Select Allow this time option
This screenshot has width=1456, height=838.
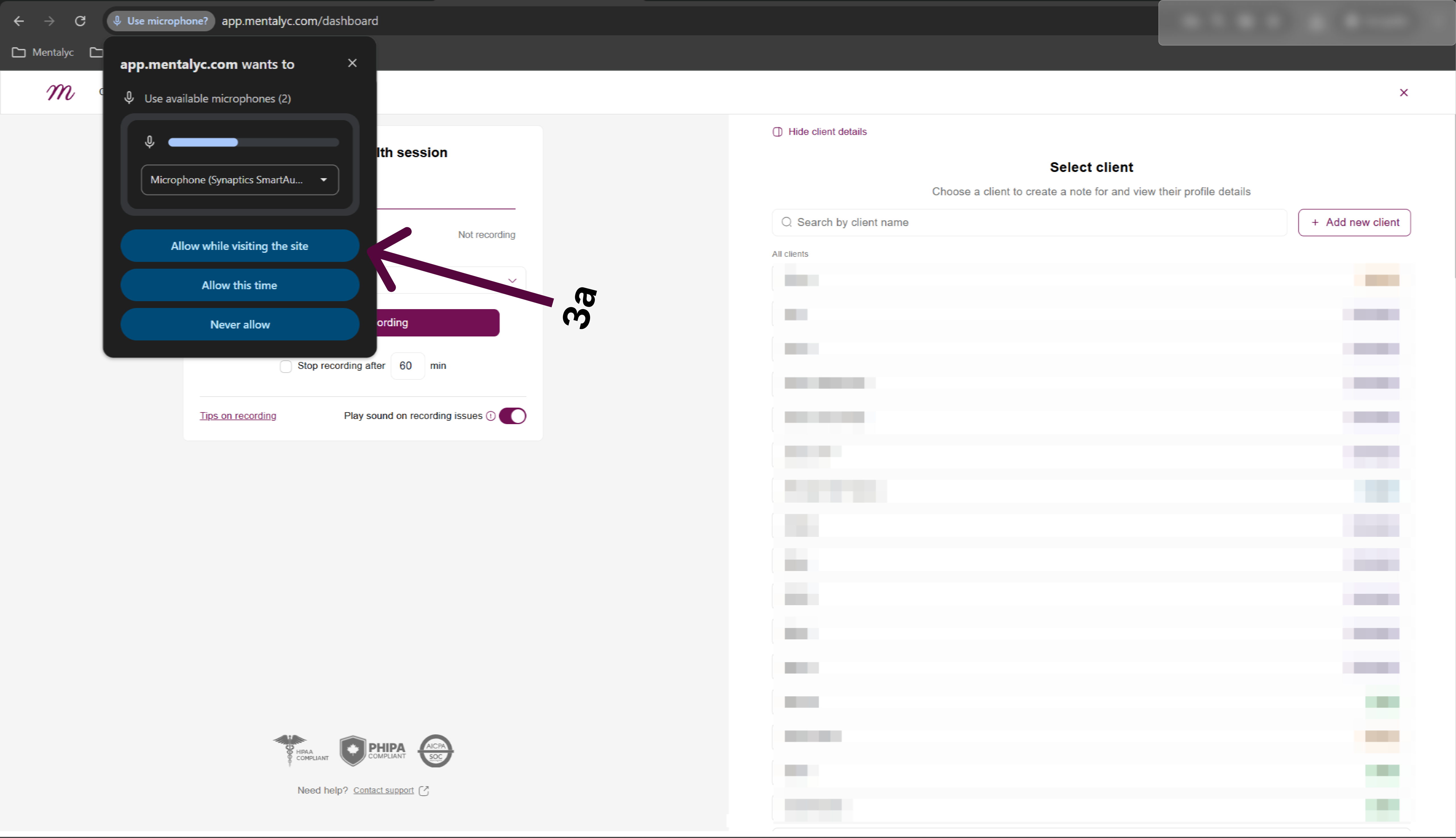pos(240,286)
